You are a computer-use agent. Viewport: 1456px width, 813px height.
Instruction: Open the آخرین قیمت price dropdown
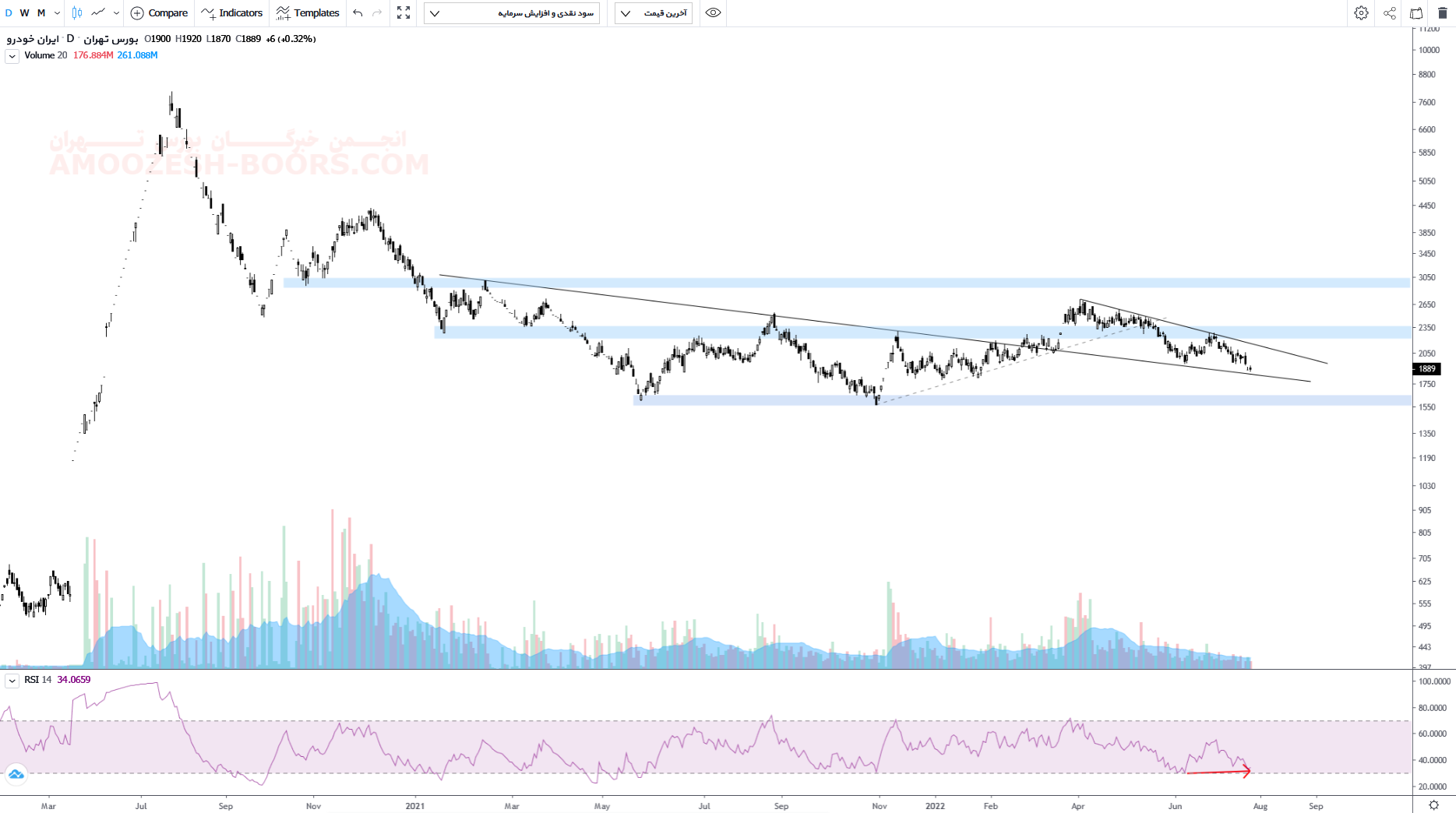pyautogui.click(x=654, y=12)
